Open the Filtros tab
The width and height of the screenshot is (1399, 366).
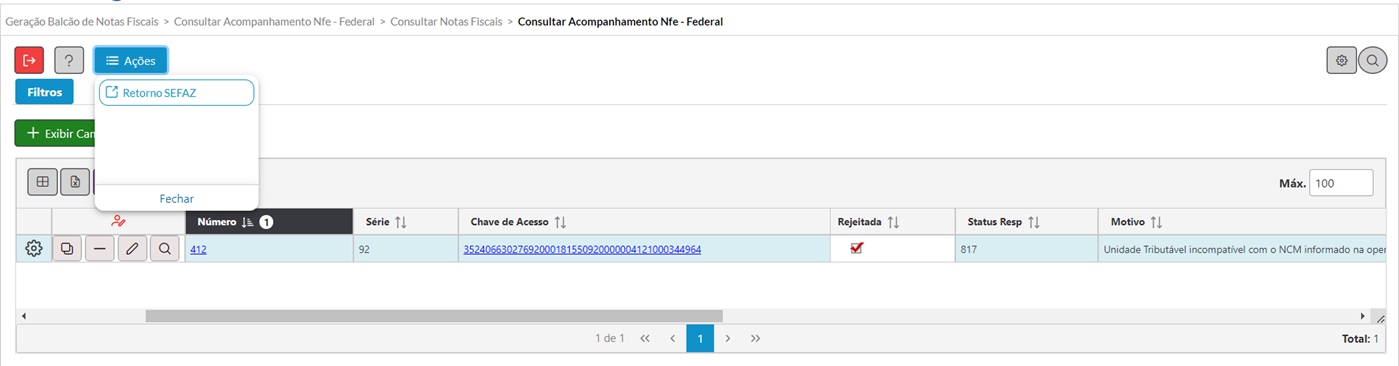point(45,92)
